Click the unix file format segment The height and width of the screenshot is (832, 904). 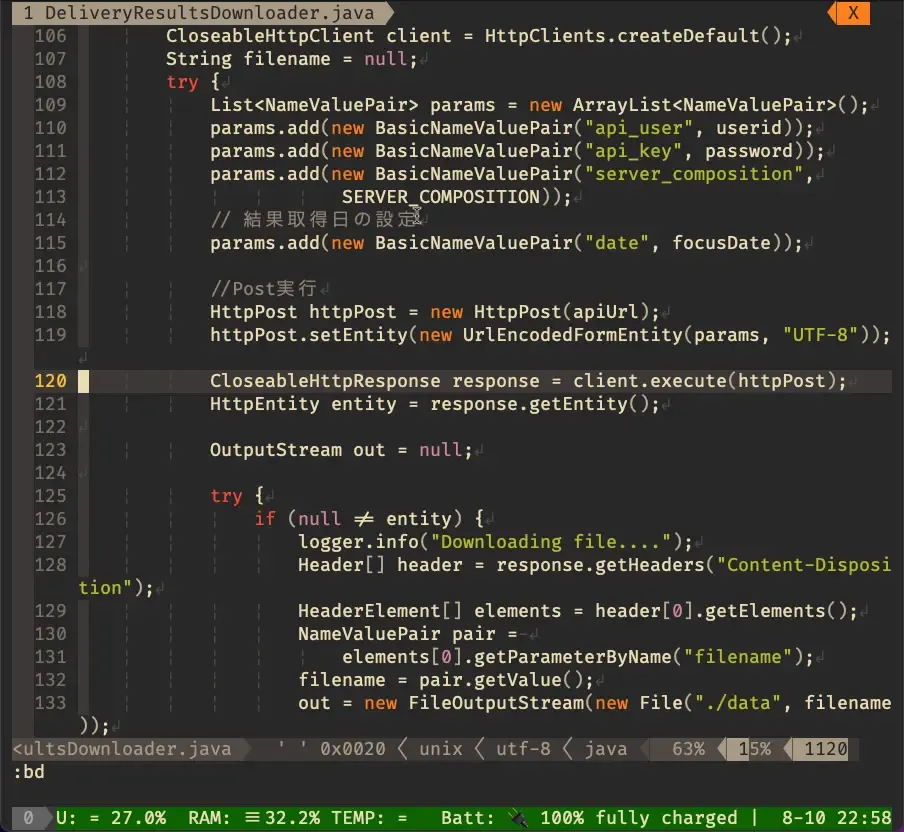pos(441,749)
